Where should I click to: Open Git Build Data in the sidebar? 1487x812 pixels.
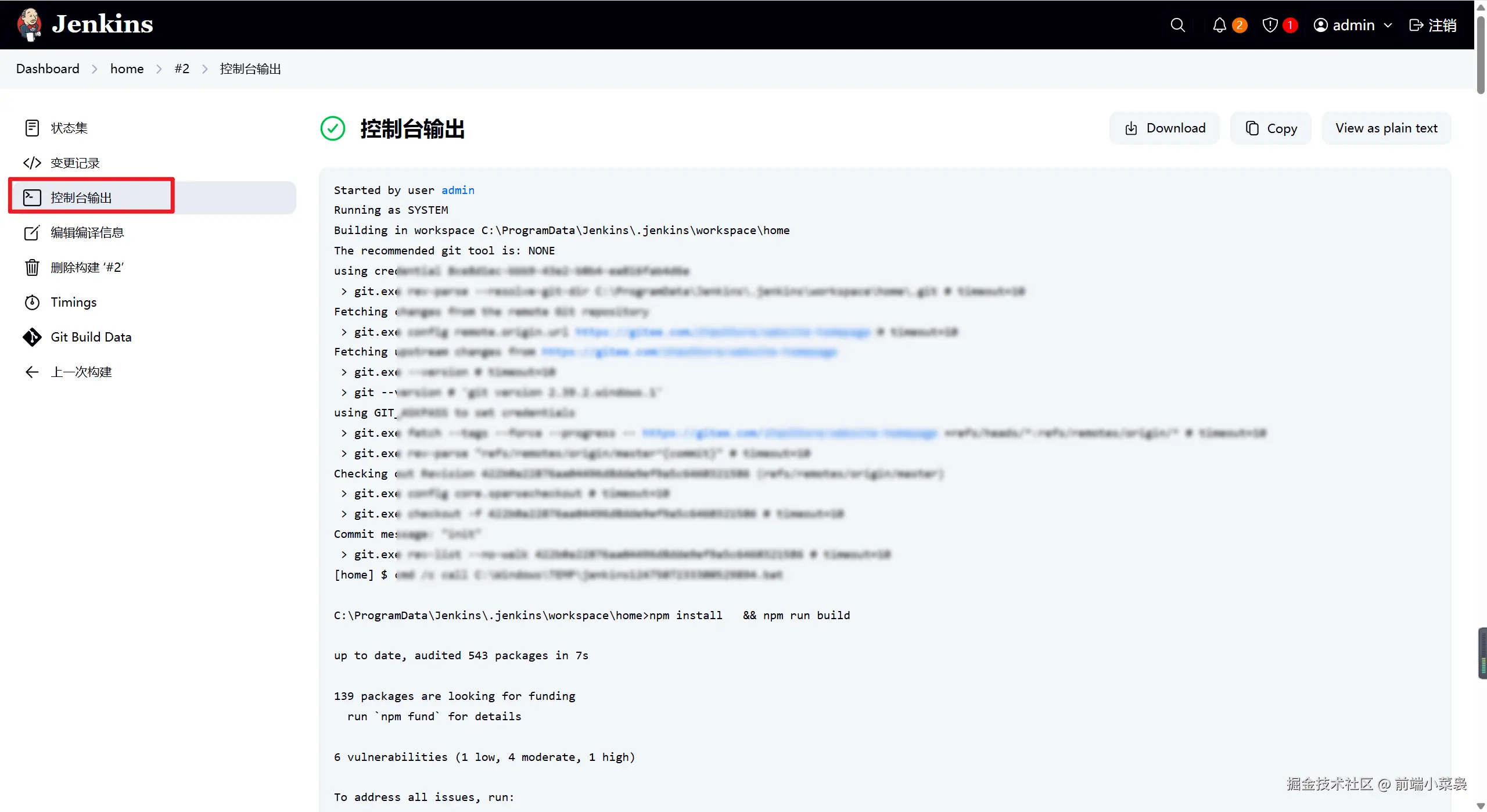click(91, 337)
